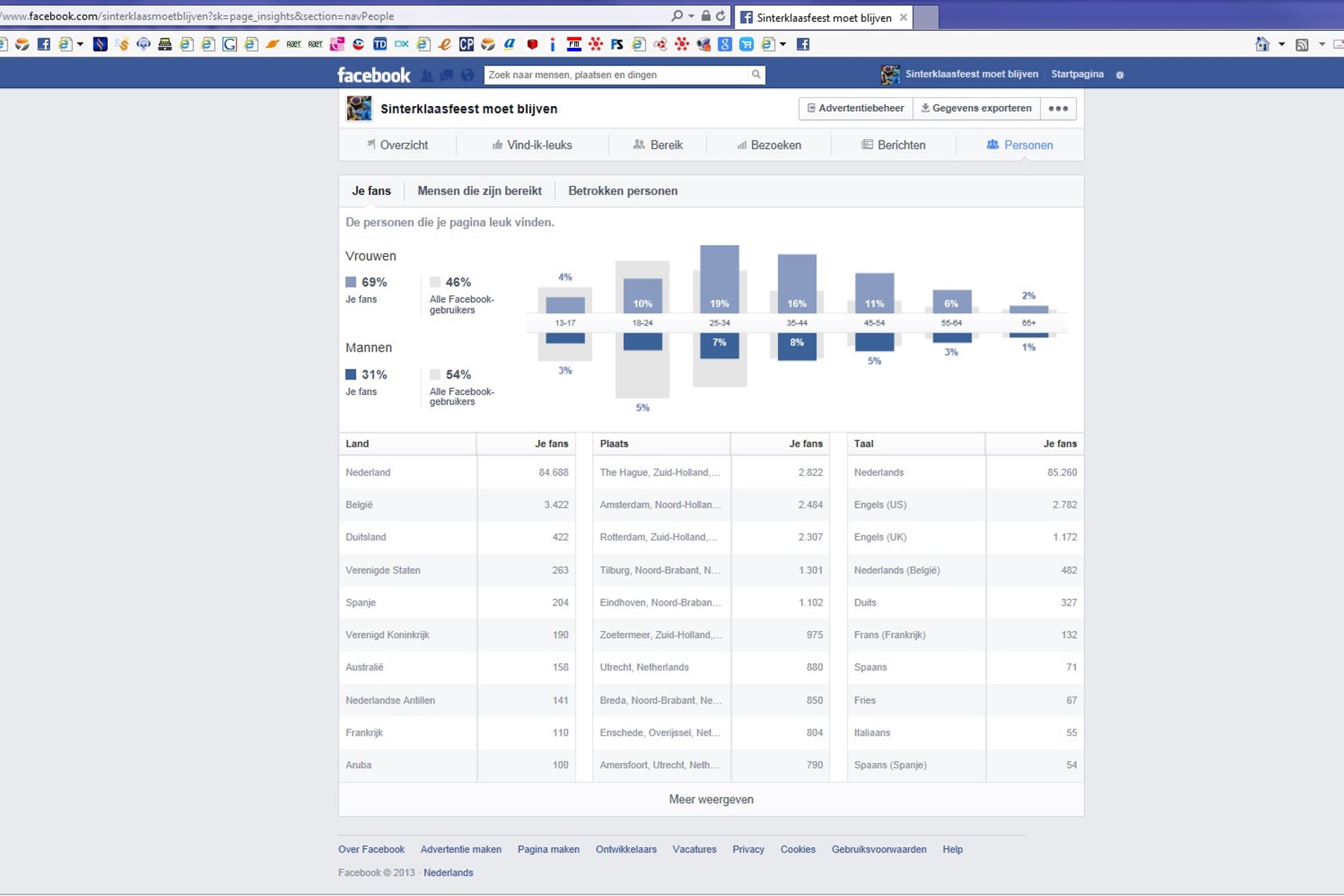Switch to the Vind-ik-leuks tab
Viewport: 1344px width, 896px height.
(532, 145)
